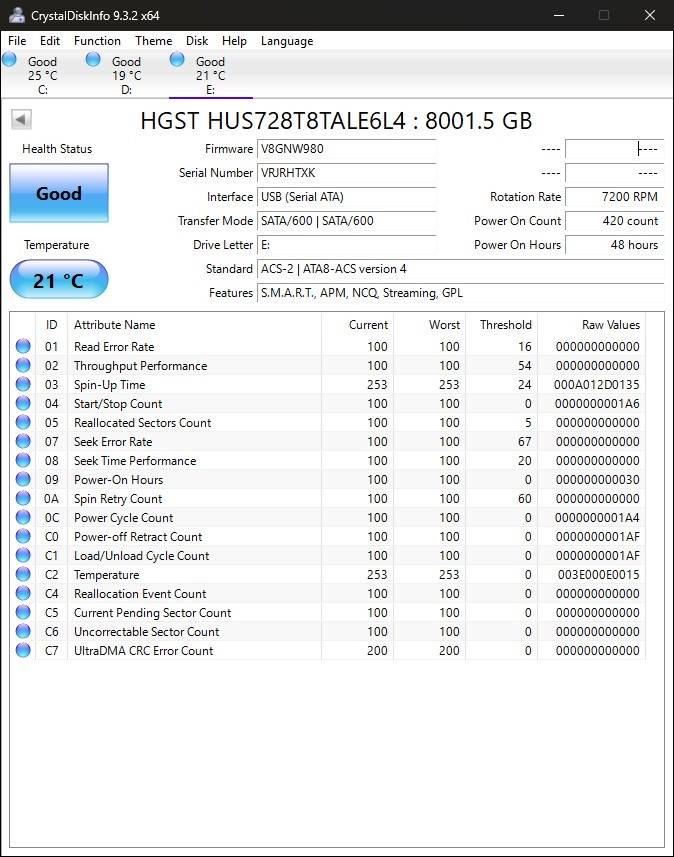This screenshot has width=674, height=857.
Task: Click status orb for Spin Retry Count
Action: [23, 498]
